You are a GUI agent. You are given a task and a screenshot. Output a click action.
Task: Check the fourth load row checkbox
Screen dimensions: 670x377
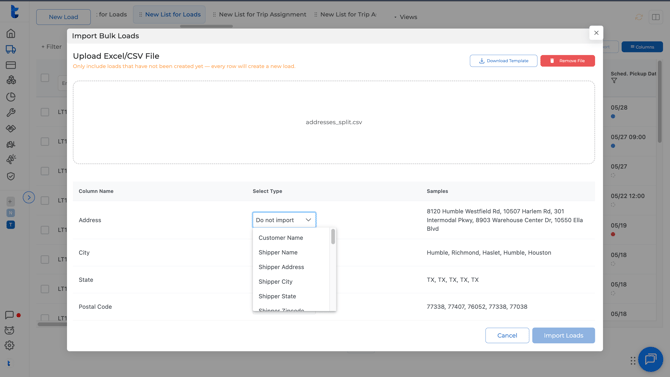(x=45, y=200)
